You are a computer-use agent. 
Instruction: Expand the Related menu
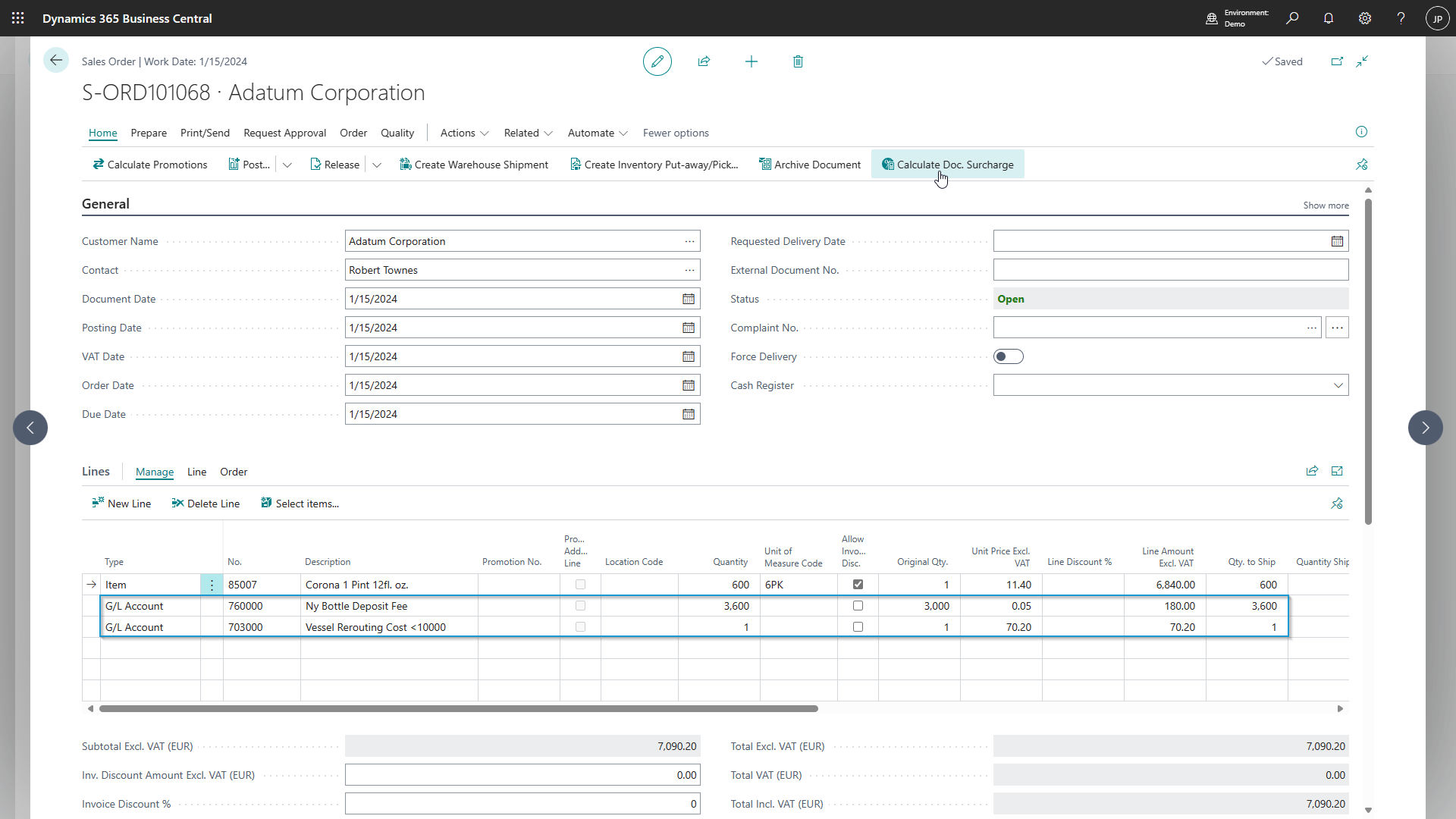click(528, 133)
